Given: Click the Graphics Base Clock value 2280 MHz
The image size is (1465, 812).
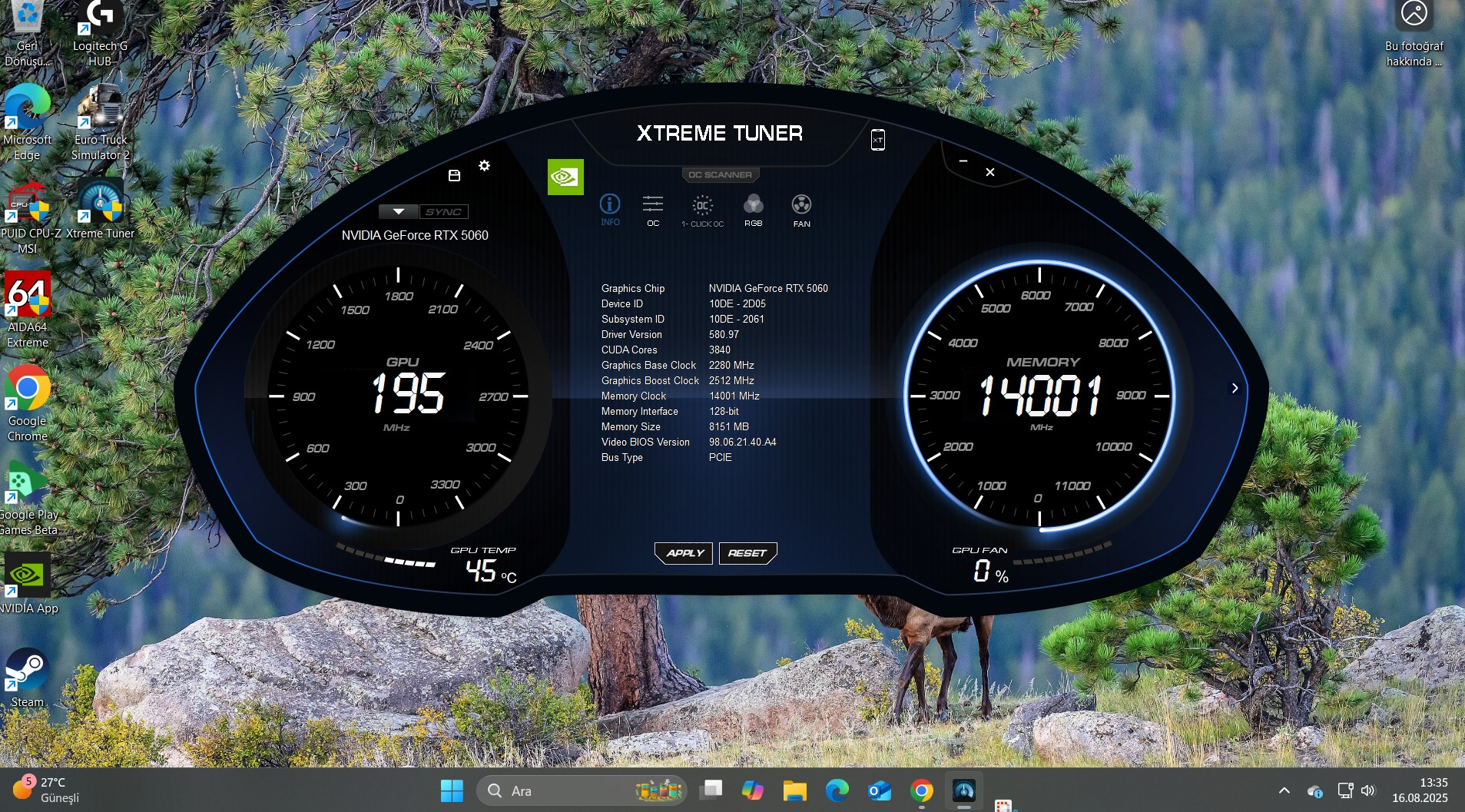Looking at the screenshot, I should coord(731,366).
